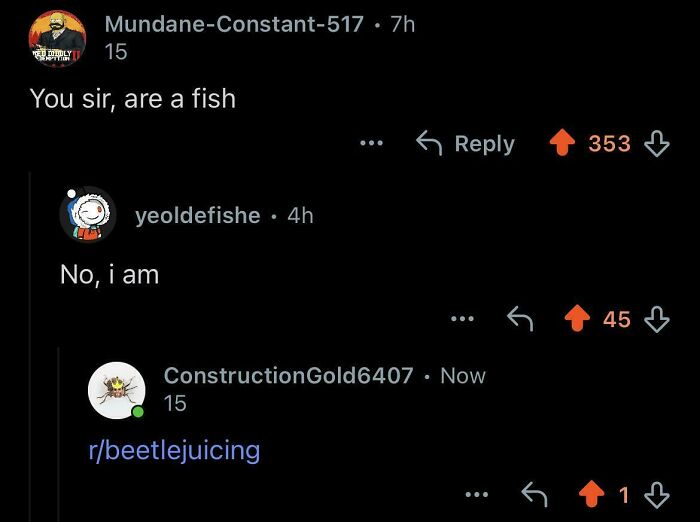Open yeoldefishe's user profile
The width and height of the screenshot is (700, 522).
coord(197,215)
